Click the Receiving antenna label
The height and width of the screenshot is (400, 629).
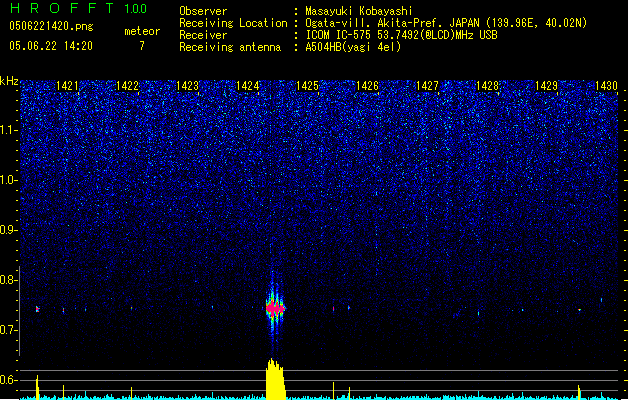(230, 47)
